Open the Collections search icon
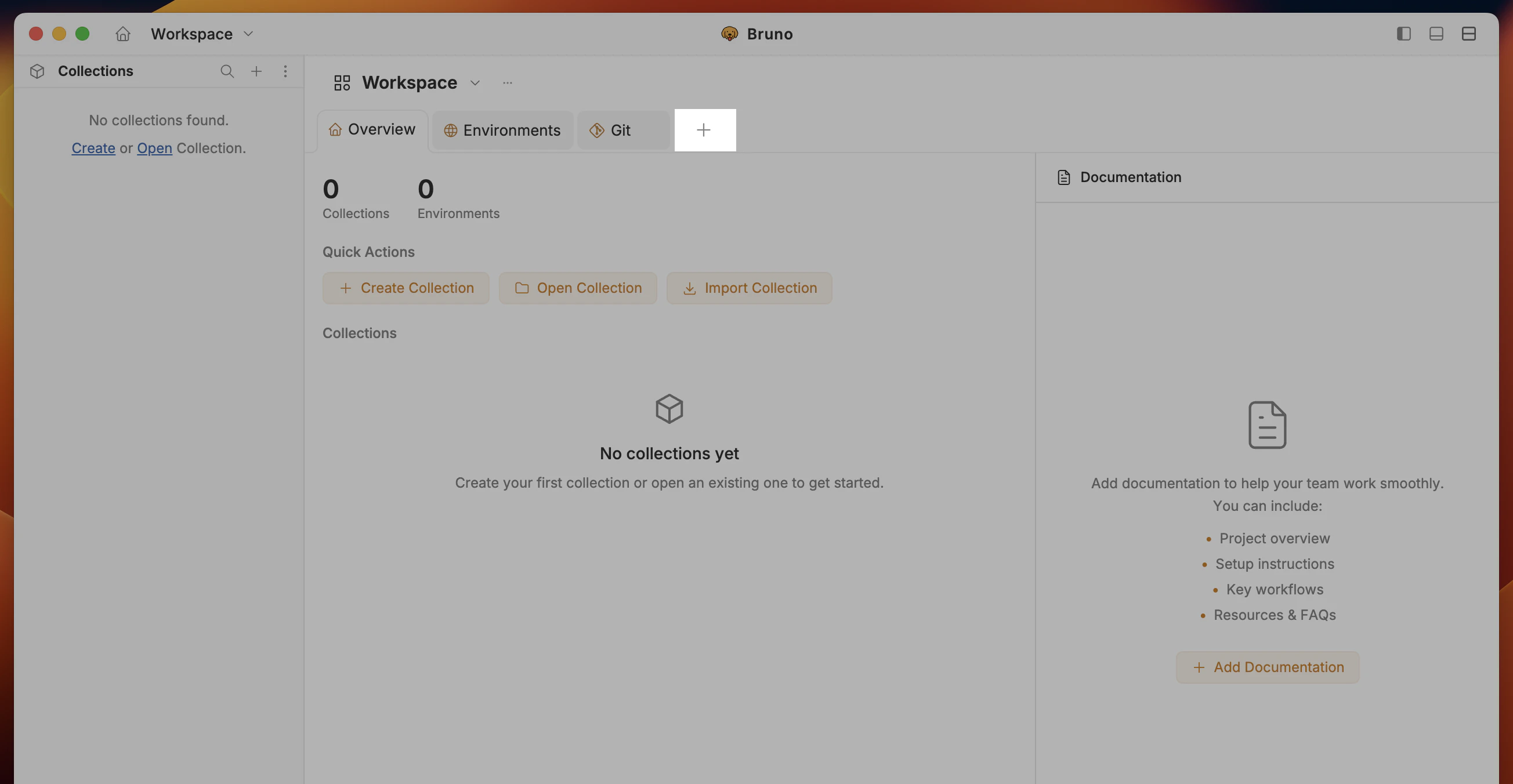 [x=227, y=71]
